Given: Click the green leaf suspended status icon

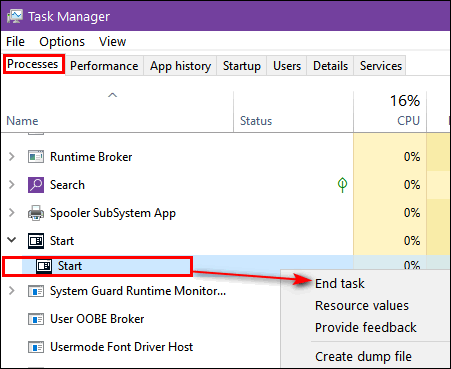Looking at the screenshot, I should tap(342, 185).
